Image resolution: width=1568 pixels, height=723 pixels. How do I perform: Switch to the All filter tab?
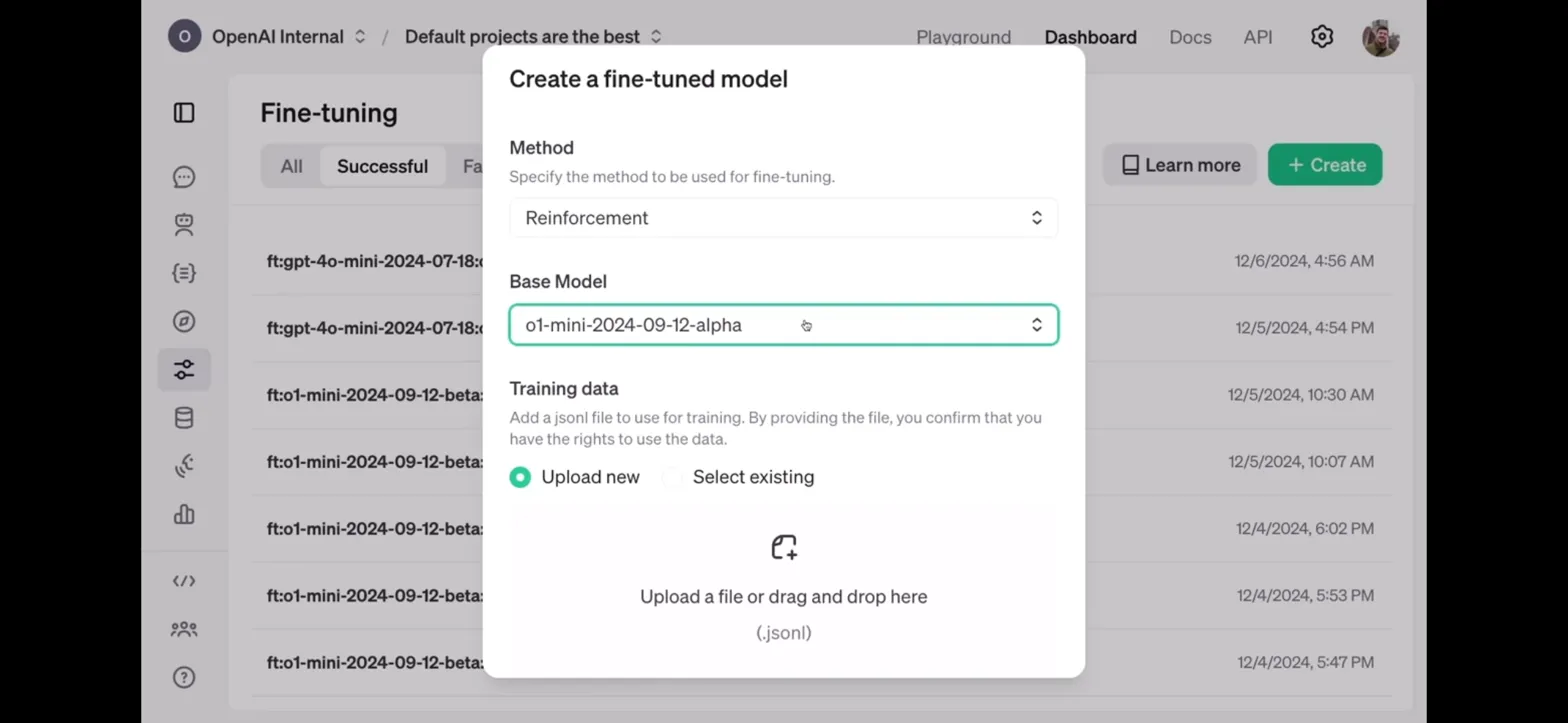[x=291, y=166]
